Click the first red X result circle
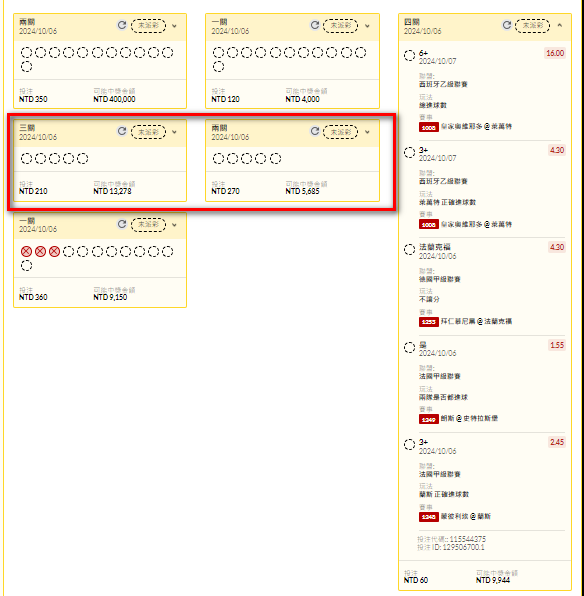Screen dimensions: 584x596 point(26,252)
